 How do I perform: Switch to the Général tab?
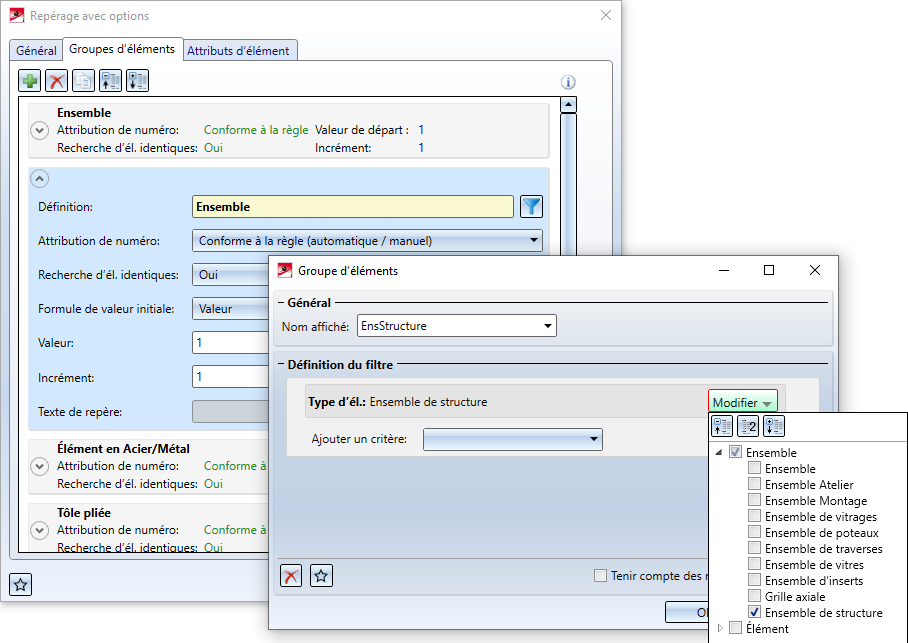(x=36, y=50)
